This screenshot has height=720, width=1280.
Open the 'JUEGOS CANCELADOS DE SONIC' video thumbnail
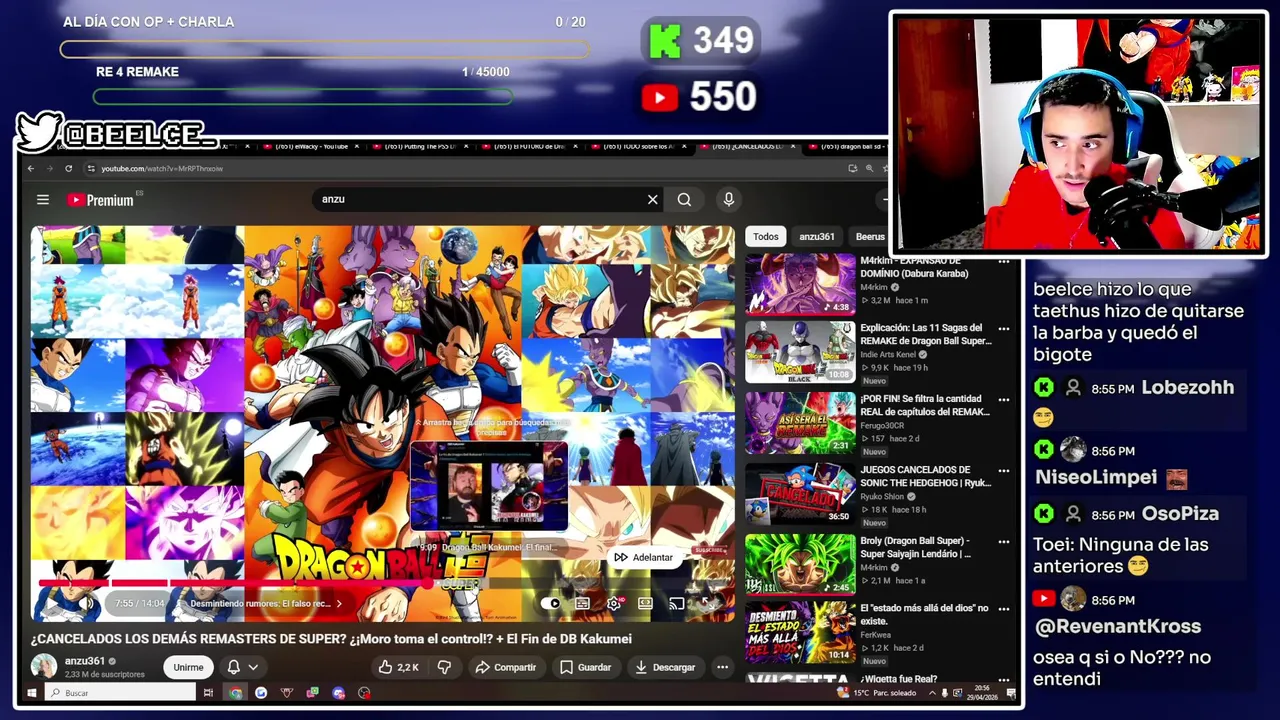click(x=800, y=493)
